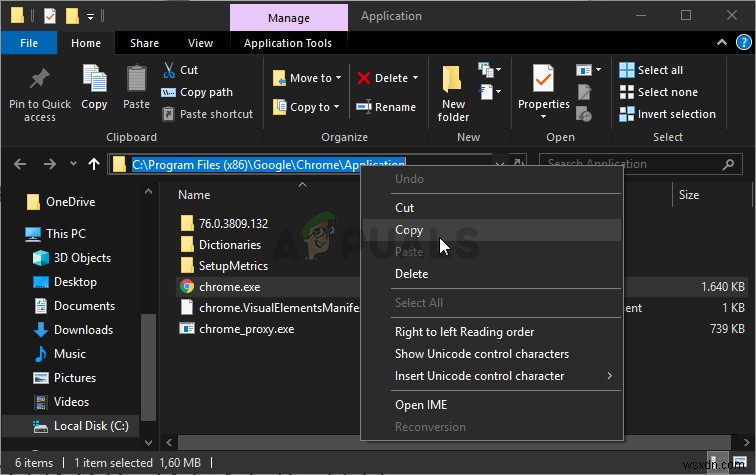756x475 pixels.
Task: Click the Edit icon in Open group
Action: coord(584,92)
